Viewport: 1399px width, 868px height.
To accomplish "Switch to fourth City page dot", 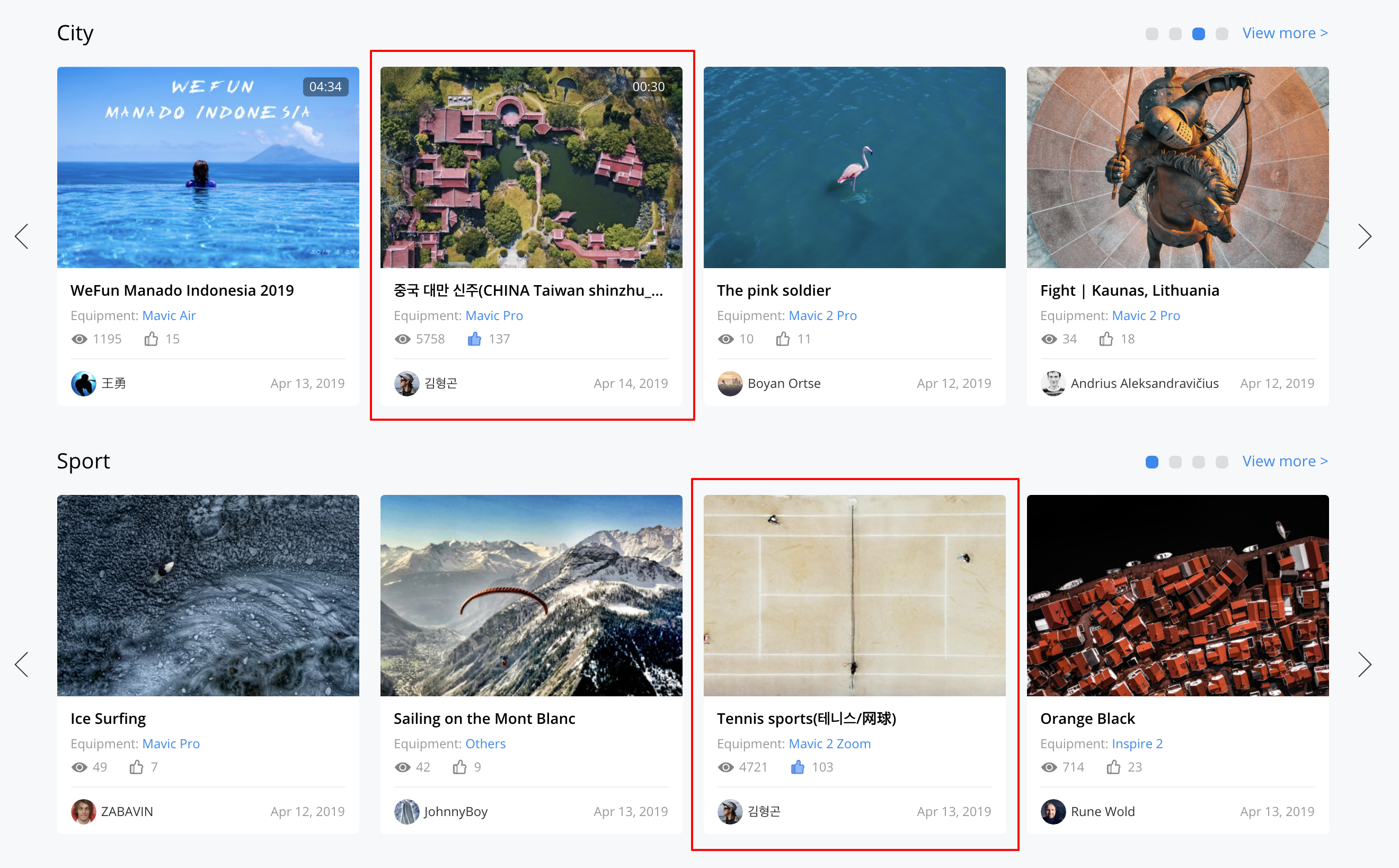I will pos(1221,34).
